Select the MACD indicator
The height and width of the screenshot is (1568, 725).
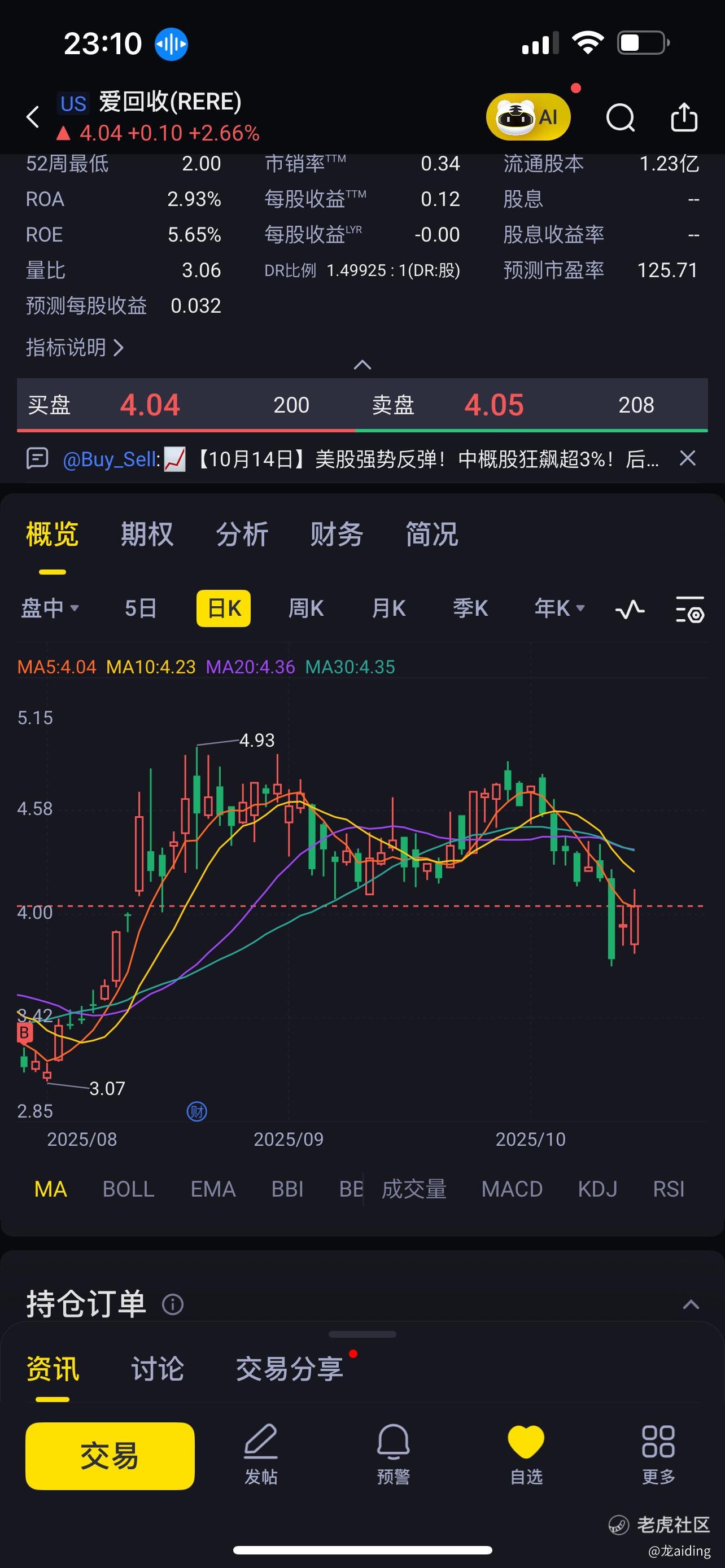click(x=512, y=1189)
